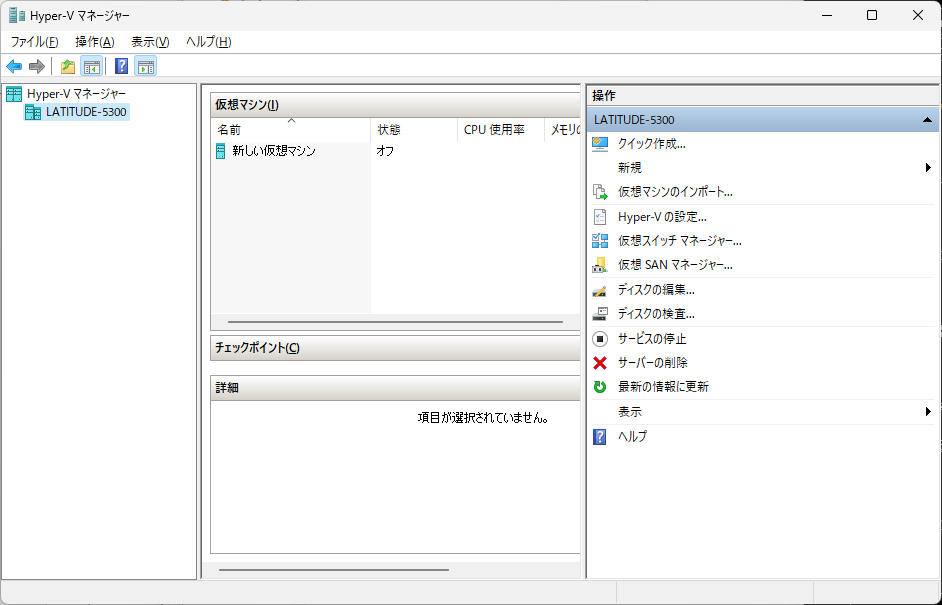The height and width of the screenshot is (605, 942).
Task: Toggle the Action pane show/hide icon
Action: [145, 66]
